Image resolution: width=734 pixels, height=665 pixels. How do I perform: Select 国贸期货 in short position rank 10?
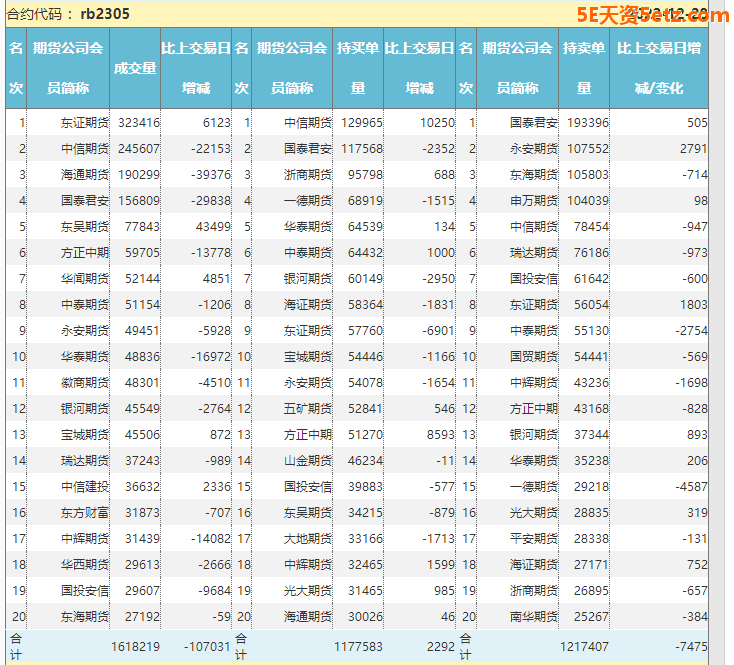(x=534, y=357)
